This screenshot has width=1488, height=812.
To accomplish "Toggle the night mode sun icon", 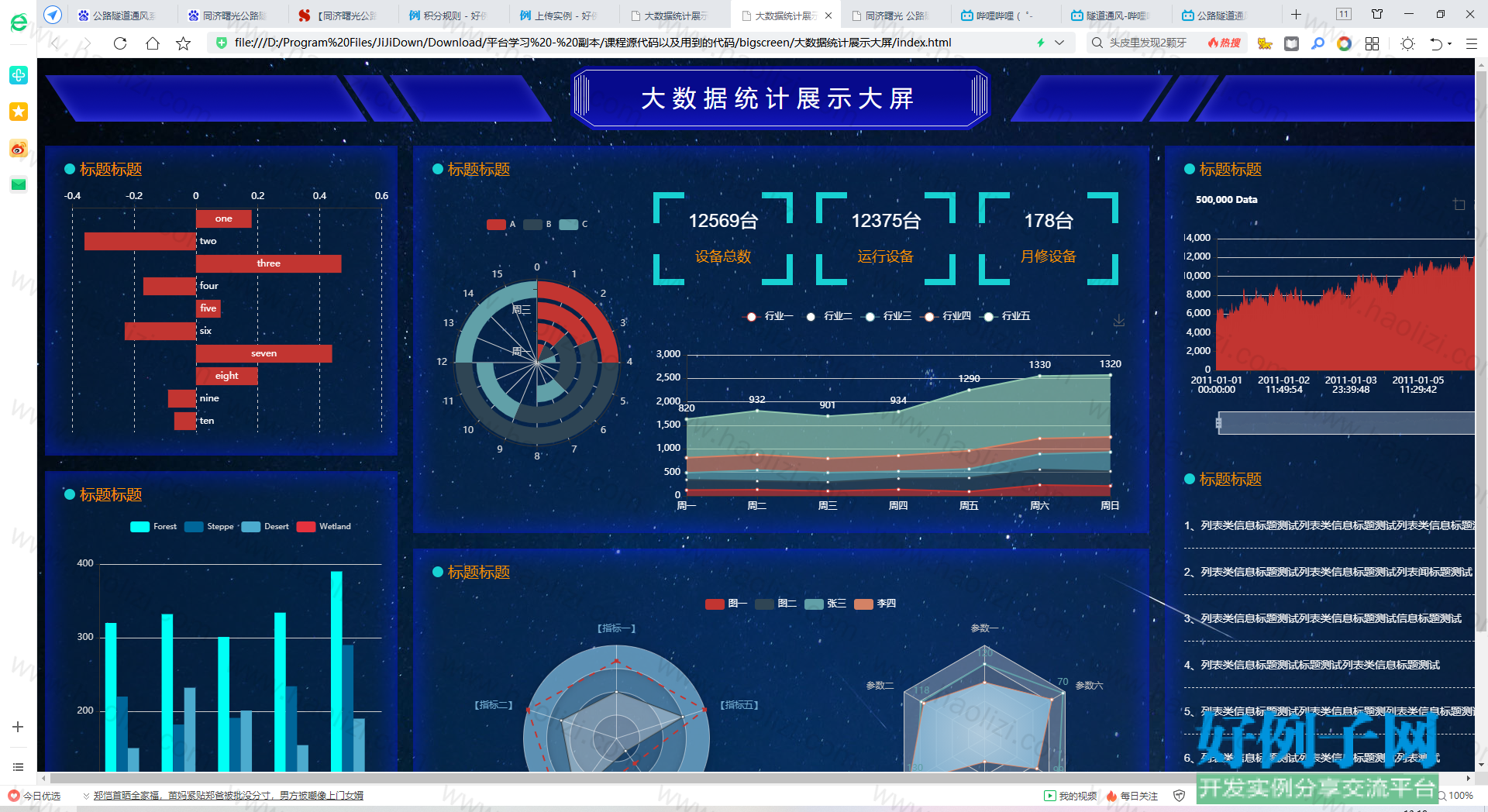I will click(1407, 43).
